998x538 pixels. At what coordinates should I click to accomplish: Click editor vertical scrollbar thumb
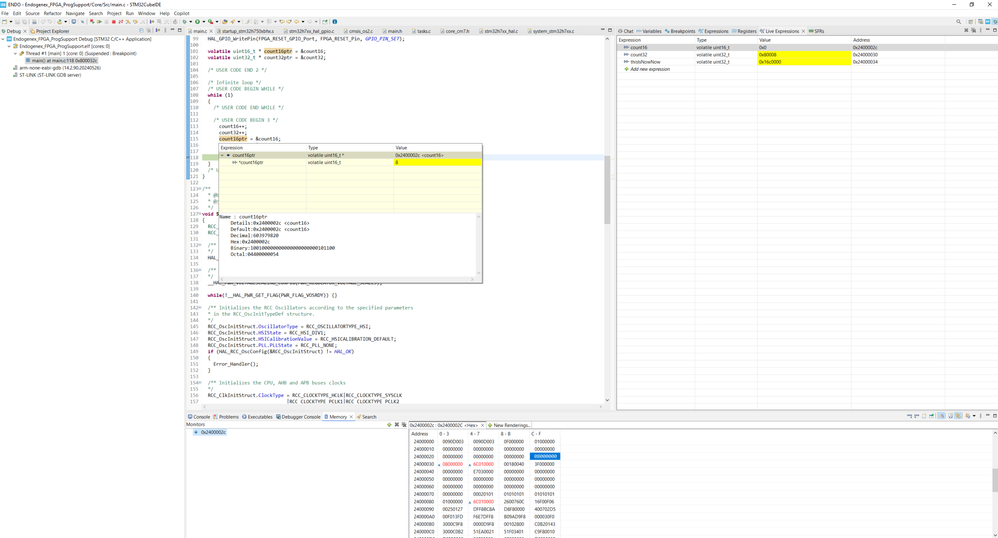tap(607, 190)
